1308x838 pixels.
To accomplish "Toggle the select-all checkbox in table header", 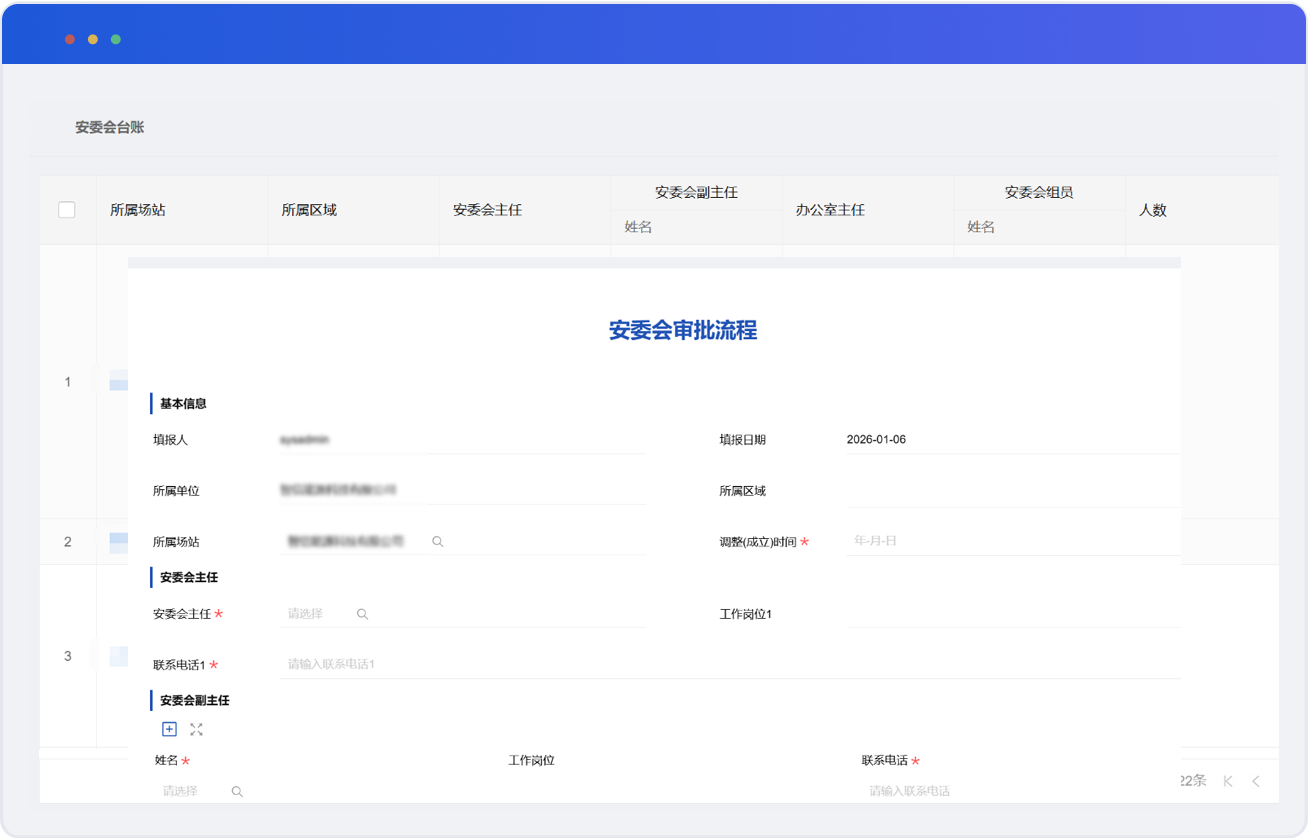I will click(67, 210).
